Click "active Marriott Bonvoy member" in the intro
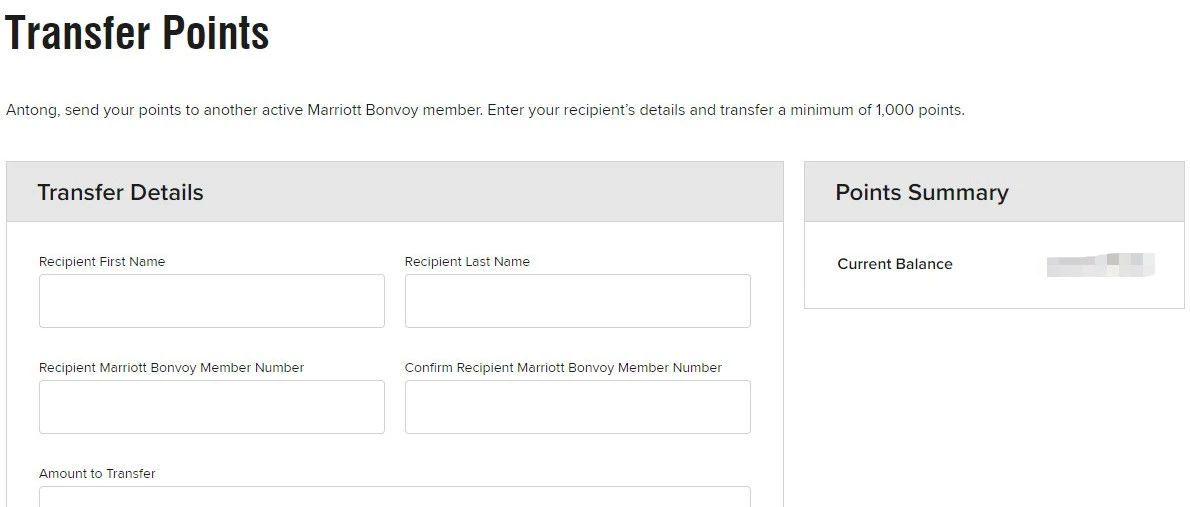1190x507 pixels. 371,110
